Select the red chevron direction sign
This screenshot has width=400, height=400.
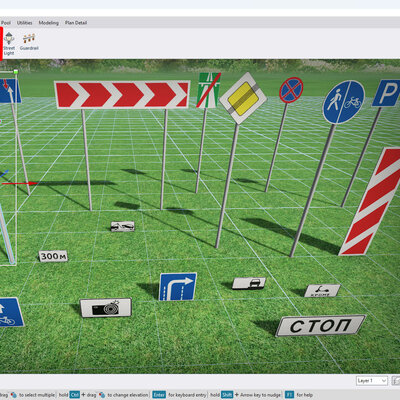click(122, 94)
